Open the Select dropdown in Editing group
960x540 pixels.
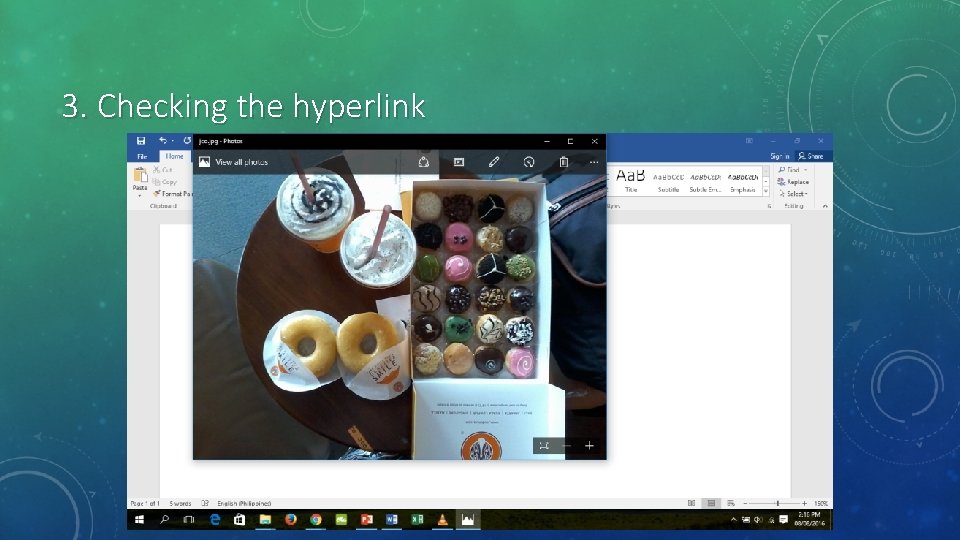tap(793, 193)
